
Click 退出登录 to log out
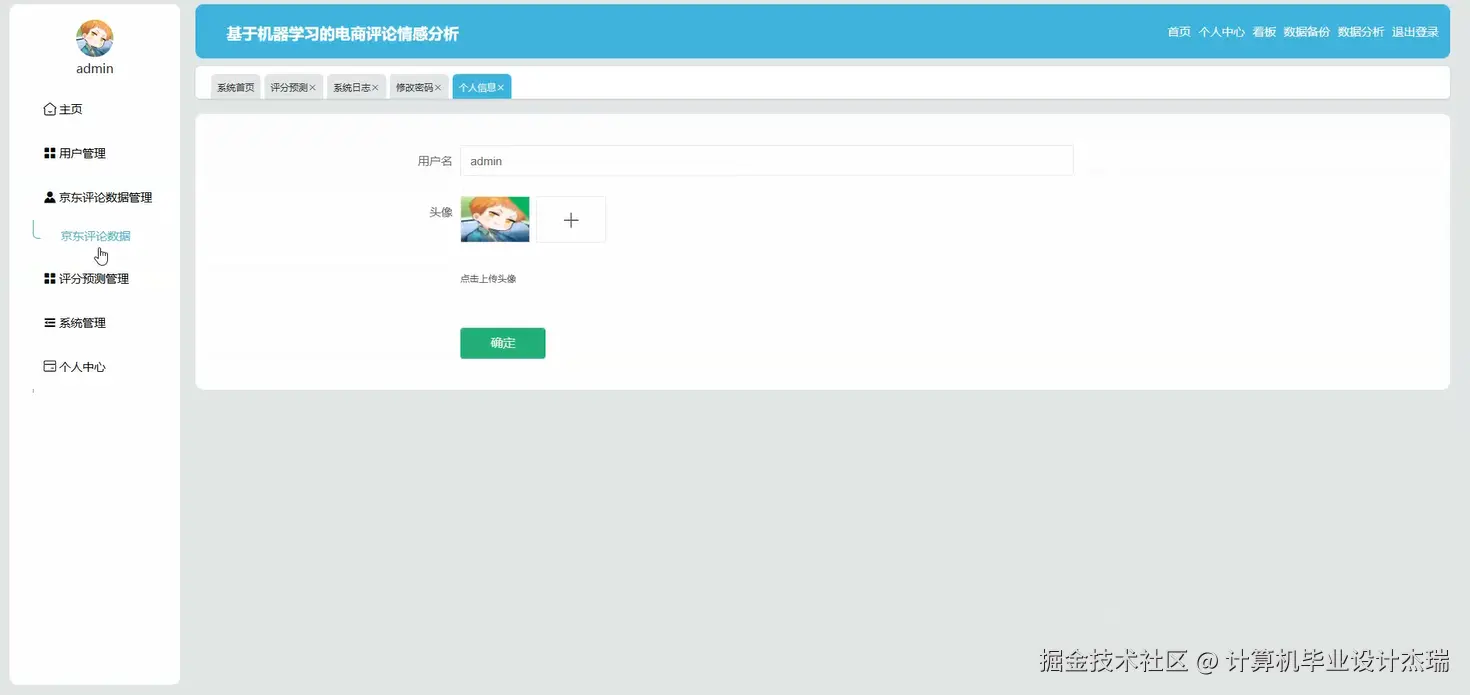coord(1415,31)
